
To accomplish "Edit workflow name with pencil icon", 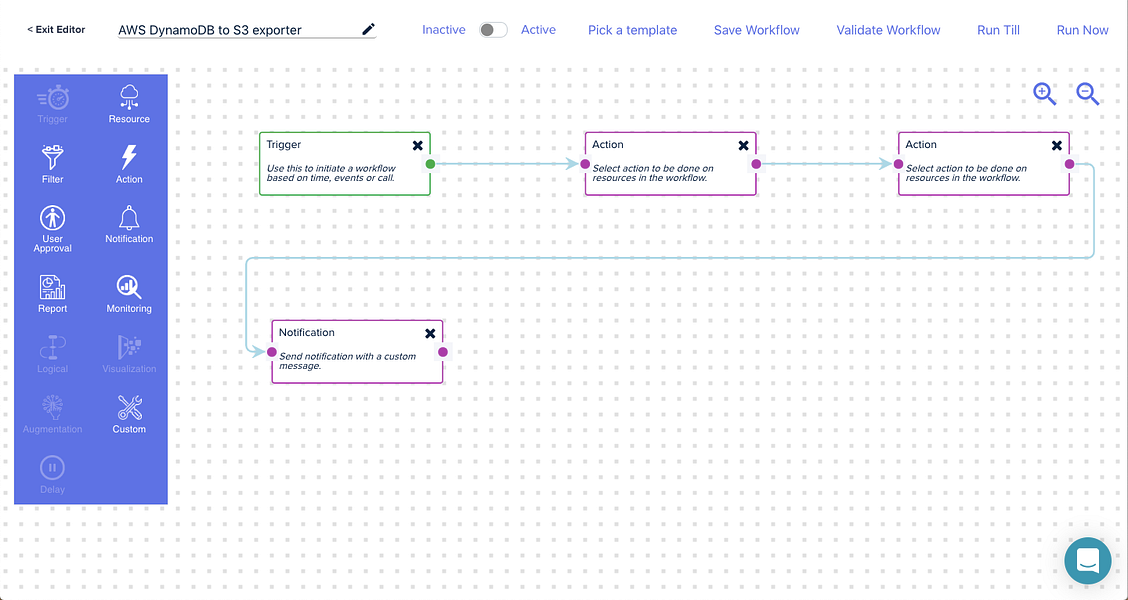I will 368,29.
